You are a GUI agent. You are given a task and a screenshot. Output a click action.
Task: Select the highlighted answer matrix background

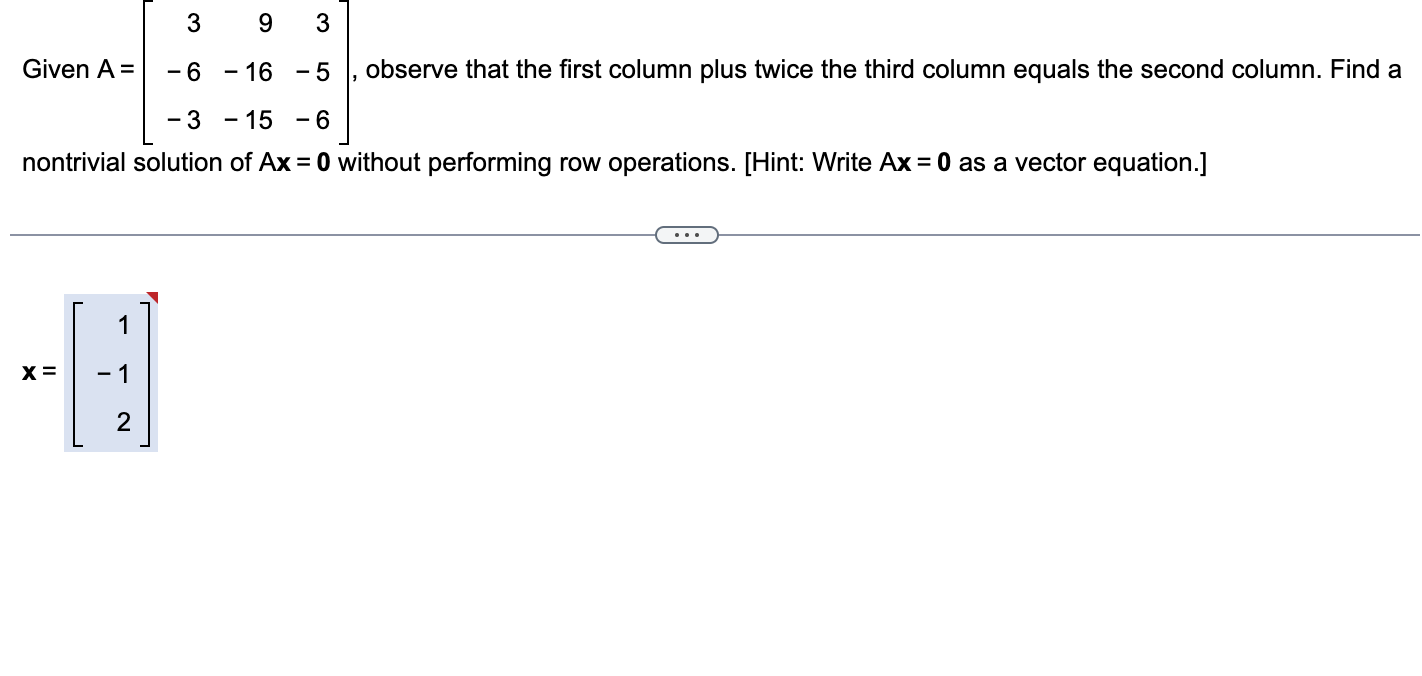coord(110,373)
